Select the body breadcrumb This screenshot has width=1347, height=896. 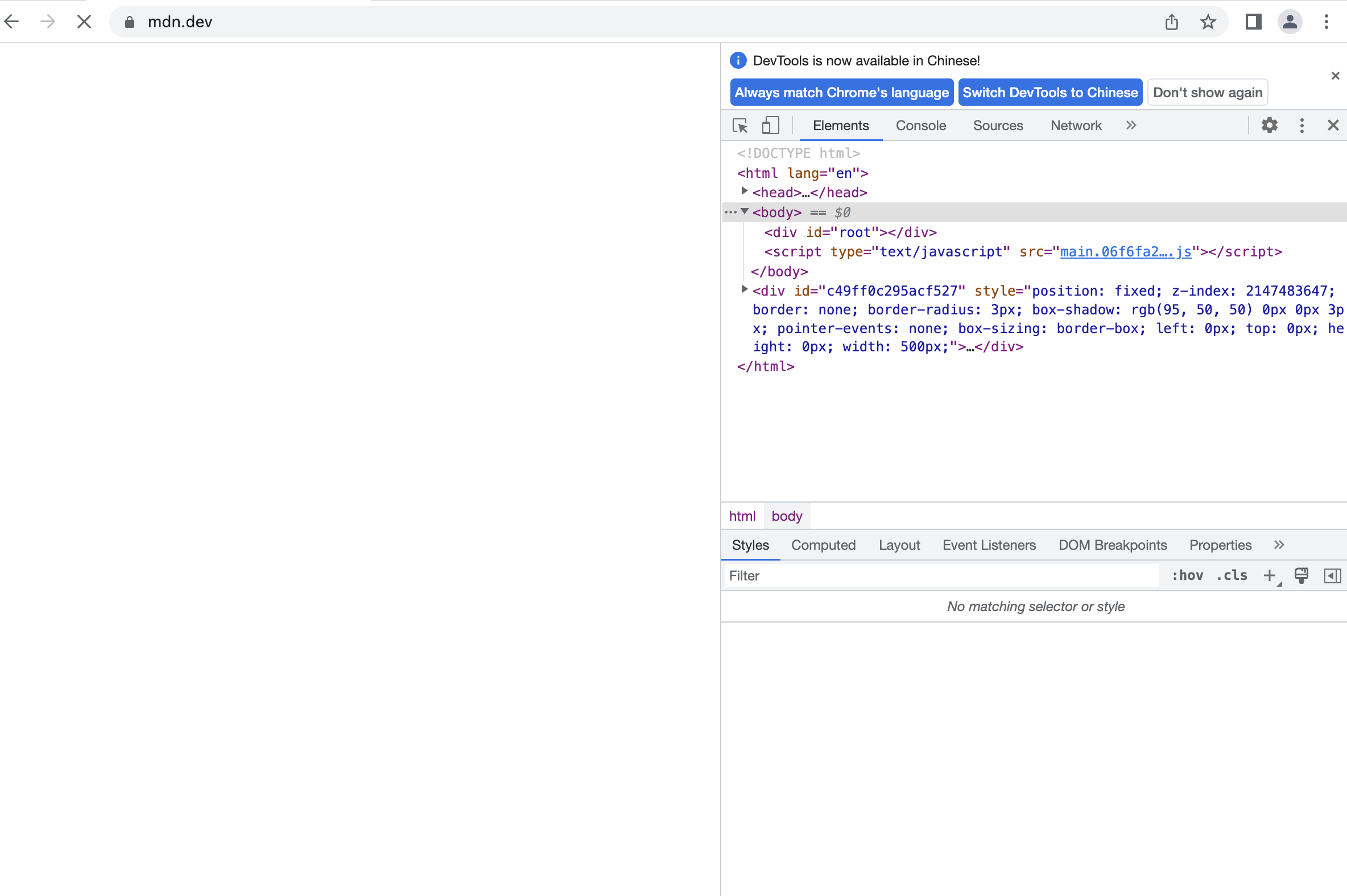(786, 516)
